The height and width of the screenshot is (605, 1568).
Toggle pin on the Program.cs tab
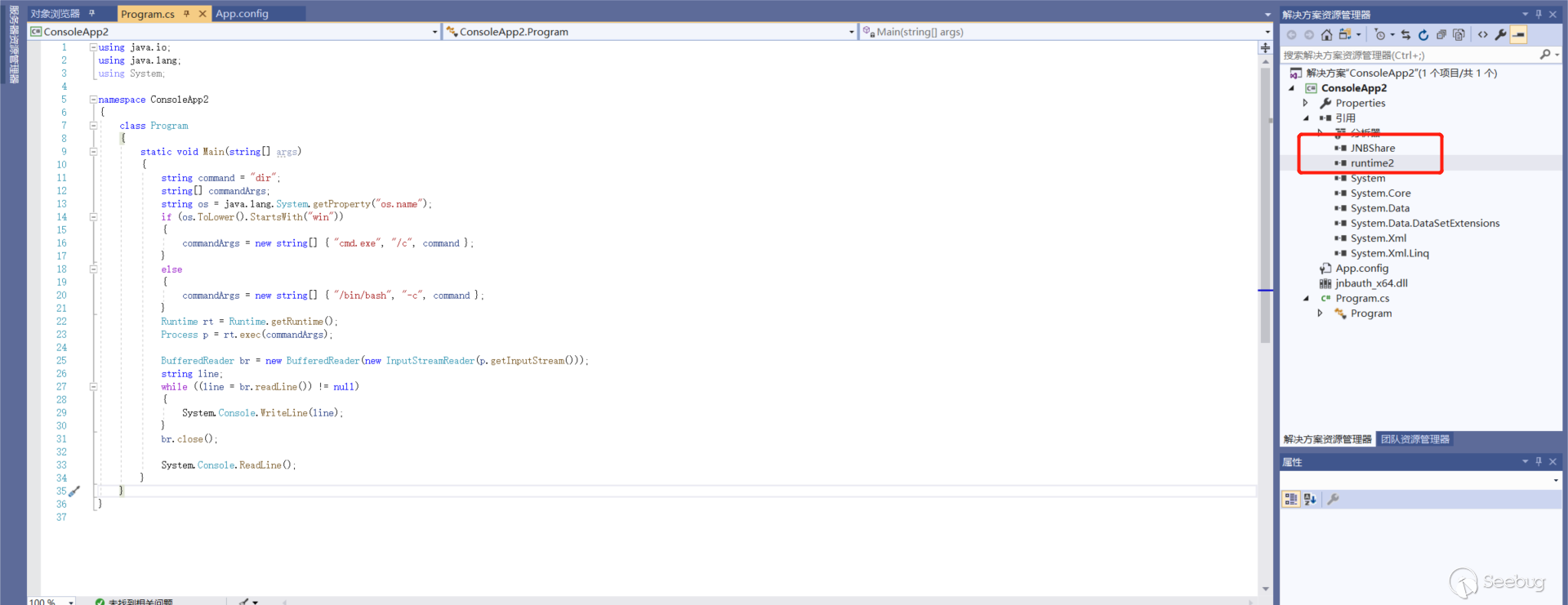[187, 14]
